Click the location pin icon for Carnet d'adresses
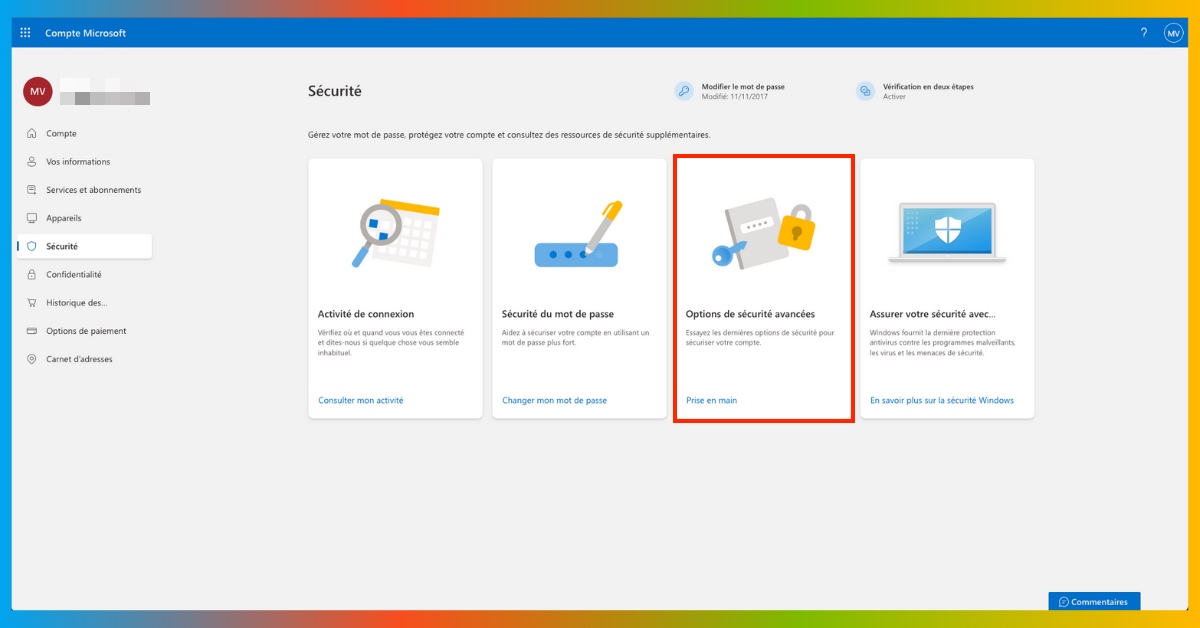This screenshot has height=628, width=1200. (32, 359)
